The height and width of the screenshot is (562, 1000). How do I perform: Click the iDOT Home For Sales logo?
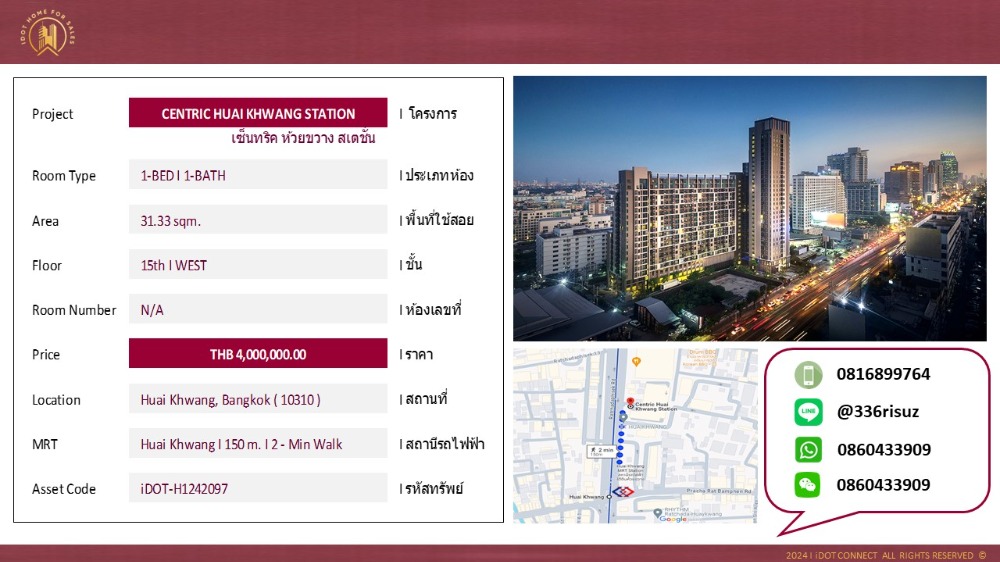pyautogui.click(x=47, y=33)
